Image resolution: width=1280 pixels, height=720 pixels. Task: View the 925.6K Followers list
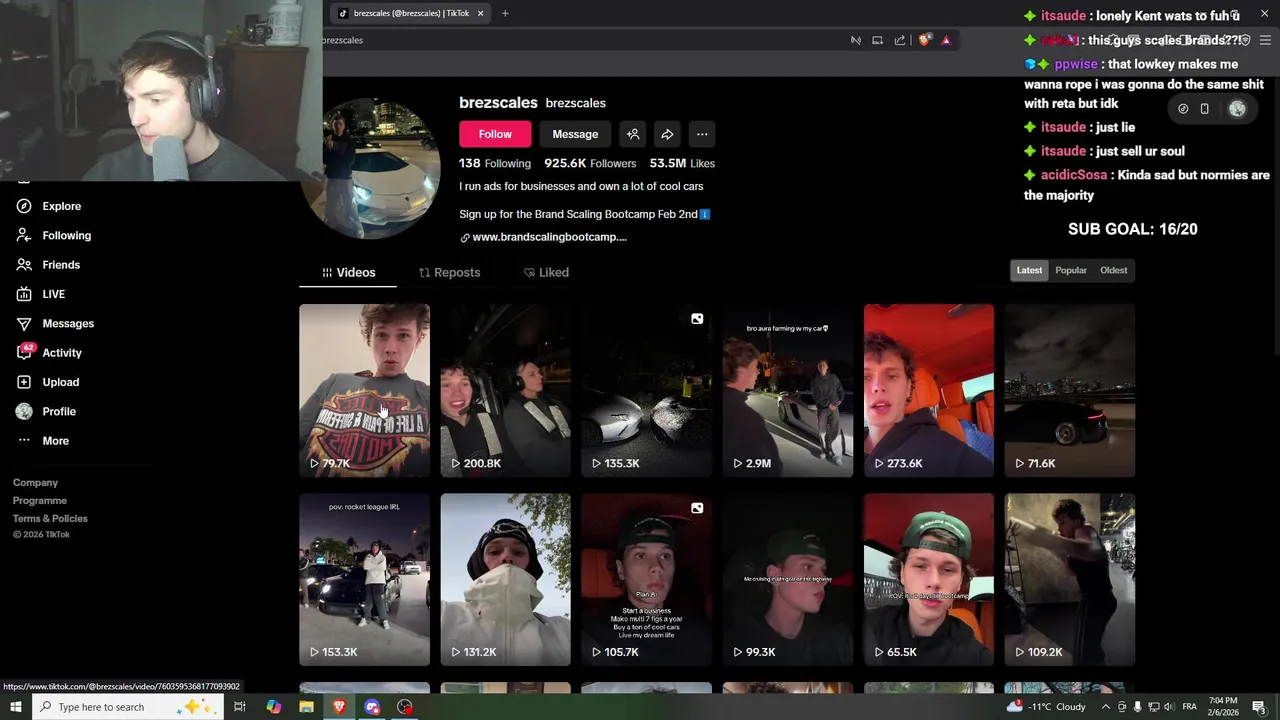pos(590,163)
